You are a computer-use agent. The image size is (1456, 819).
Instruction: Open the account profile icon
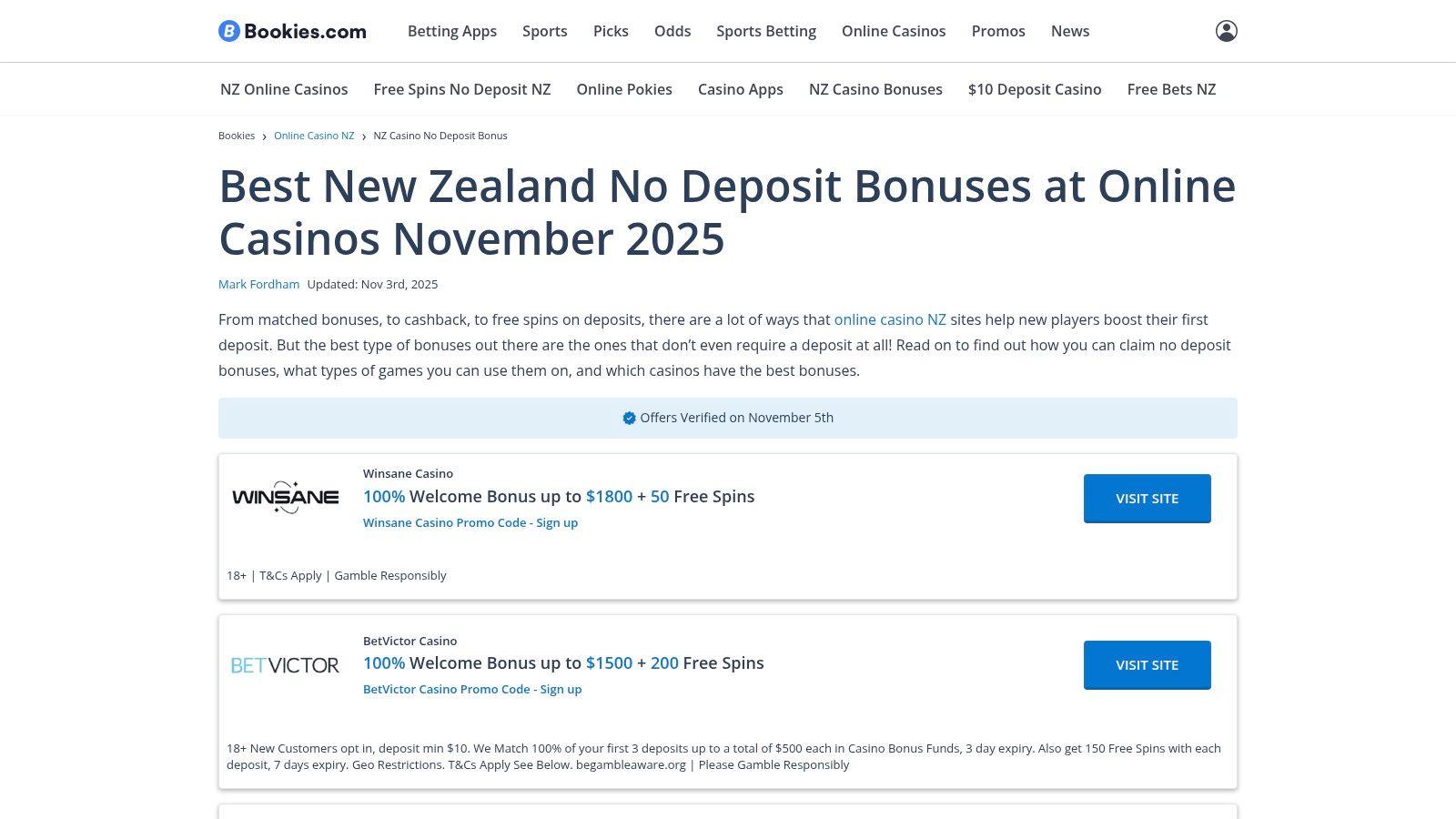tap(1227, 30)
